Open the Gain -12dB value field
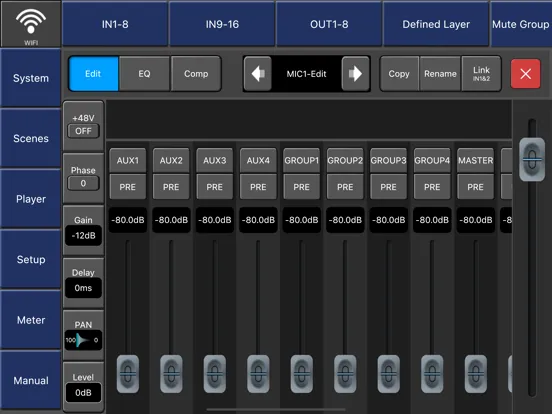Image resolution: width=552 pixels, height=414 pixels. coord(83,235)
